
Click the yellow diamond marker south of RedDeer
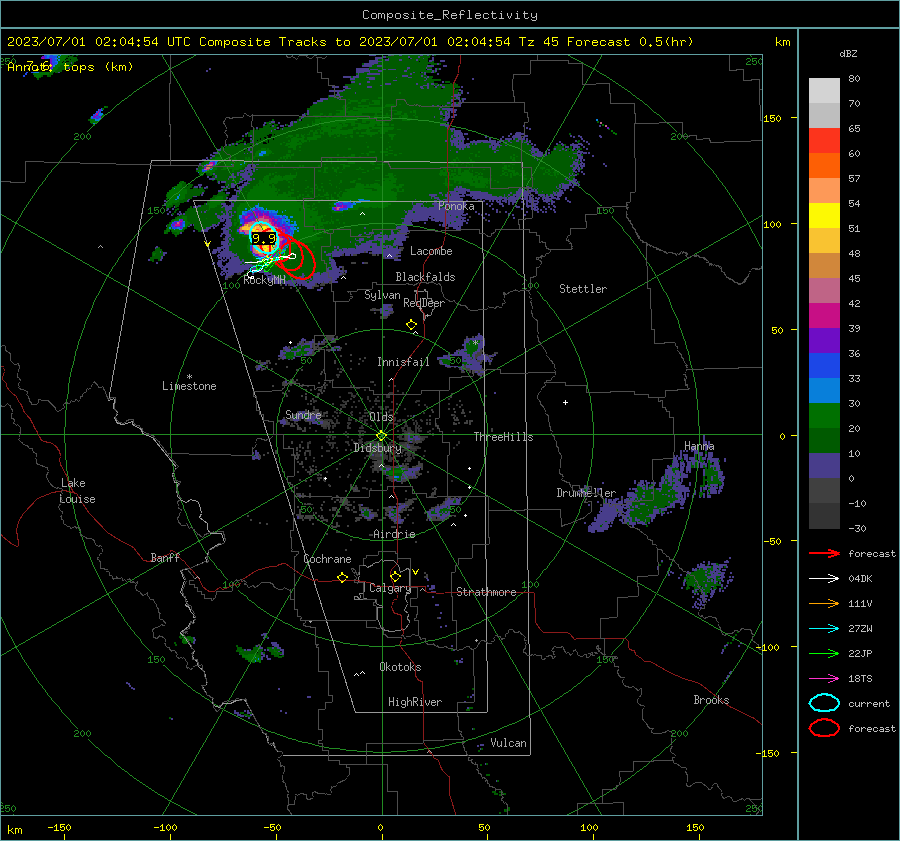(411, 325)
